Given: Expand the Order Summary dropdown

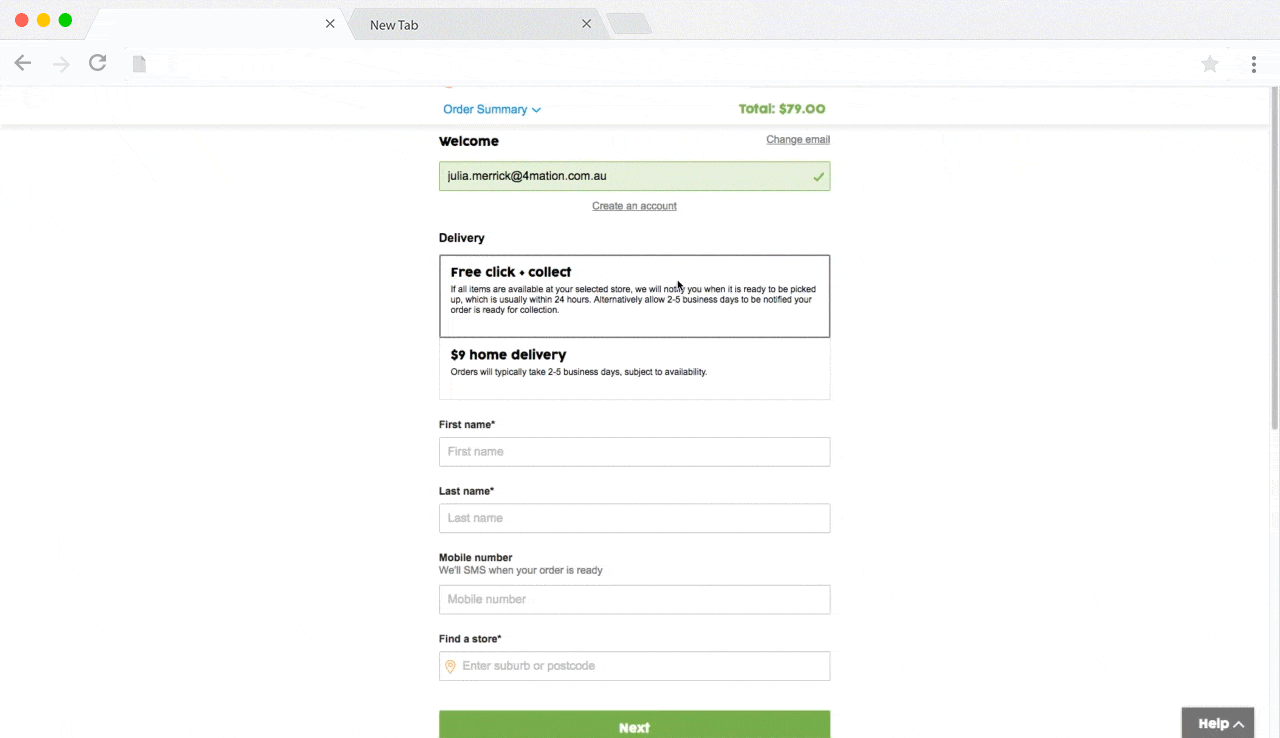Looking at the screenshot, I should pos(492,110).
